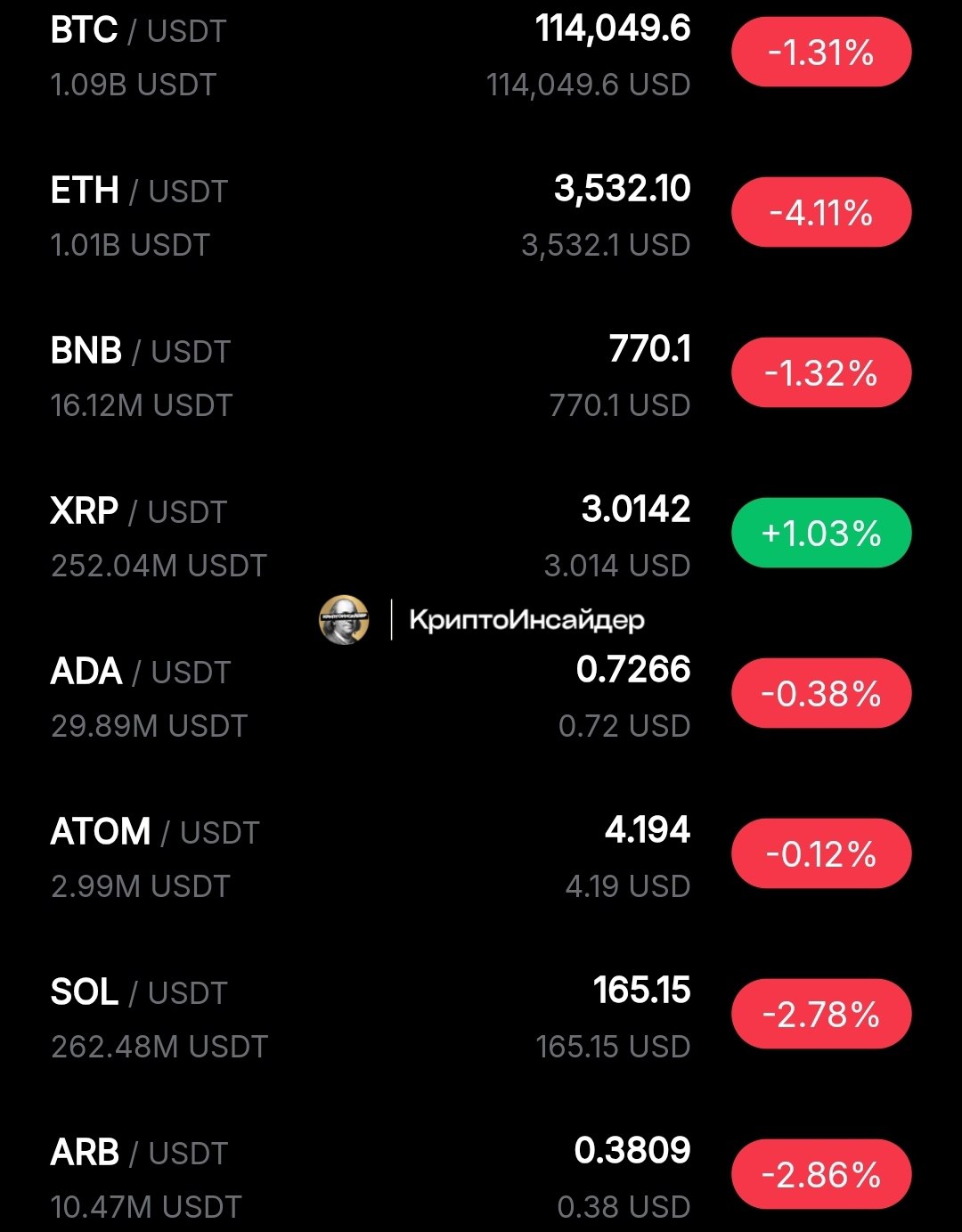Tap the -2.86% ARB change badge
Viewport: 962px width, 1232px height.
821,1175
